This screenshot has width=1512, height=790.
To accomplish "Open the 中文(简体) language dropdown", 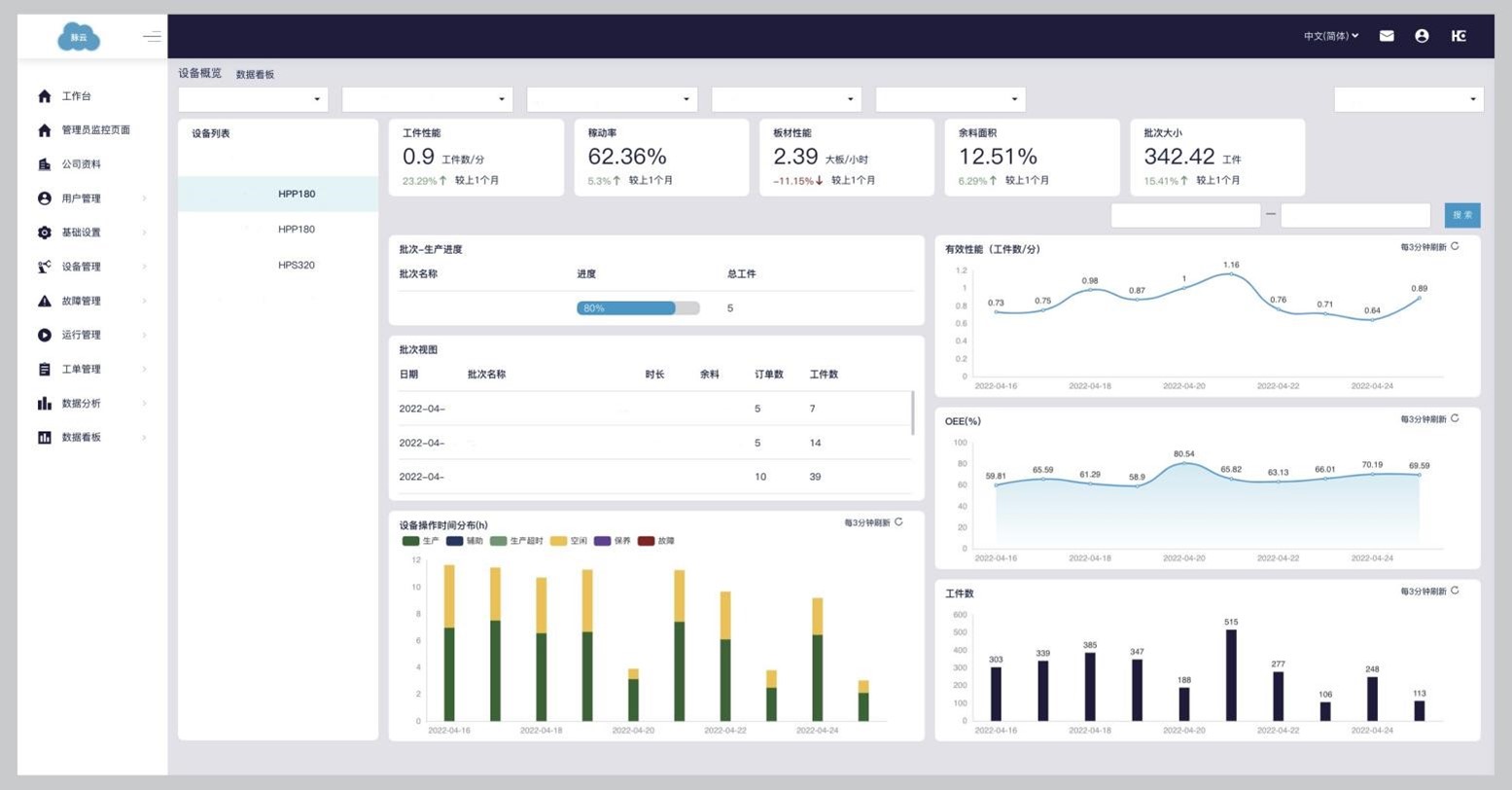I will click(1330, 36).
